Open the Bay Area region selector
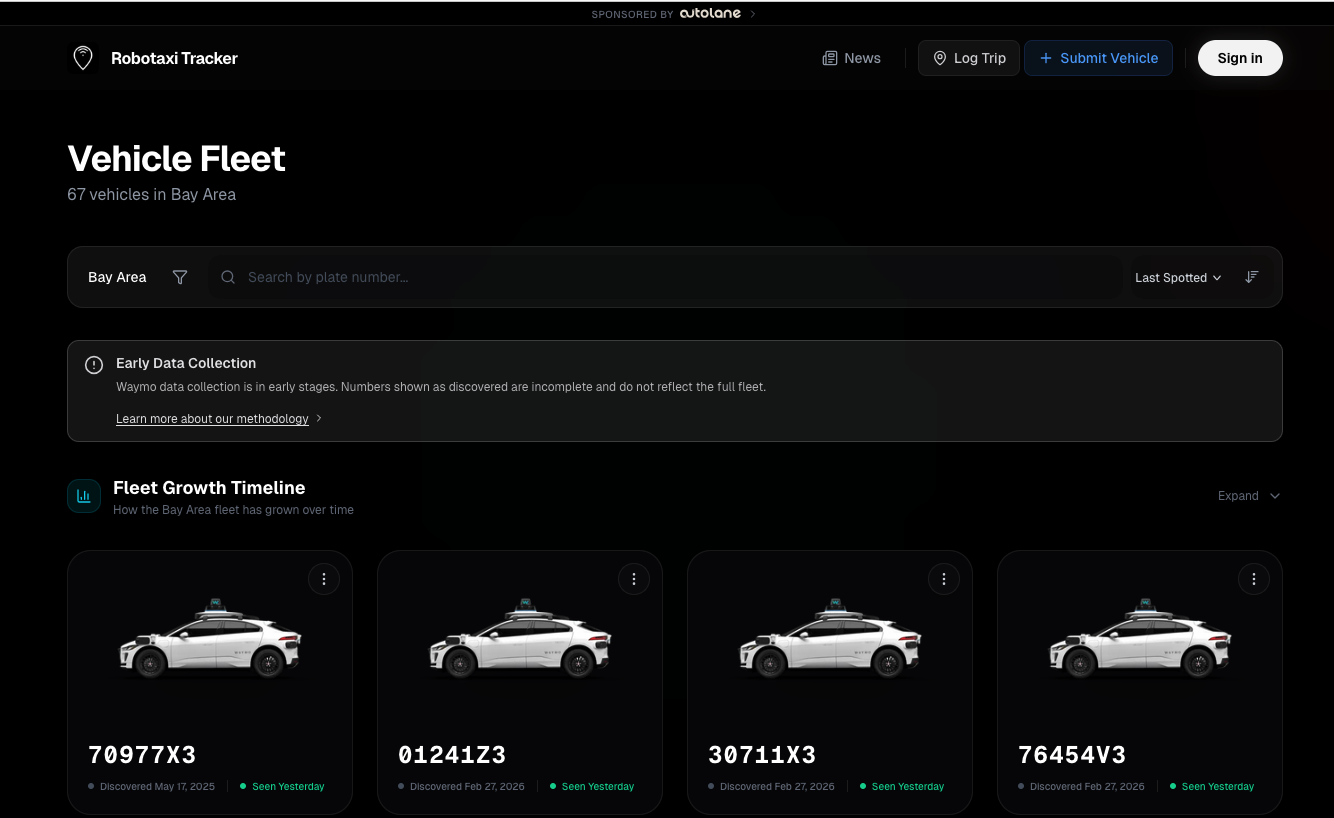The image size is (1334, 818). (117, 277)
